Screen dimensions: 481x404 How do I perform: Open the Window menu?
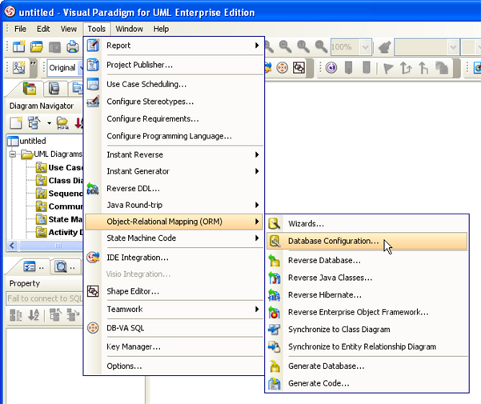(x=129, y=29)
